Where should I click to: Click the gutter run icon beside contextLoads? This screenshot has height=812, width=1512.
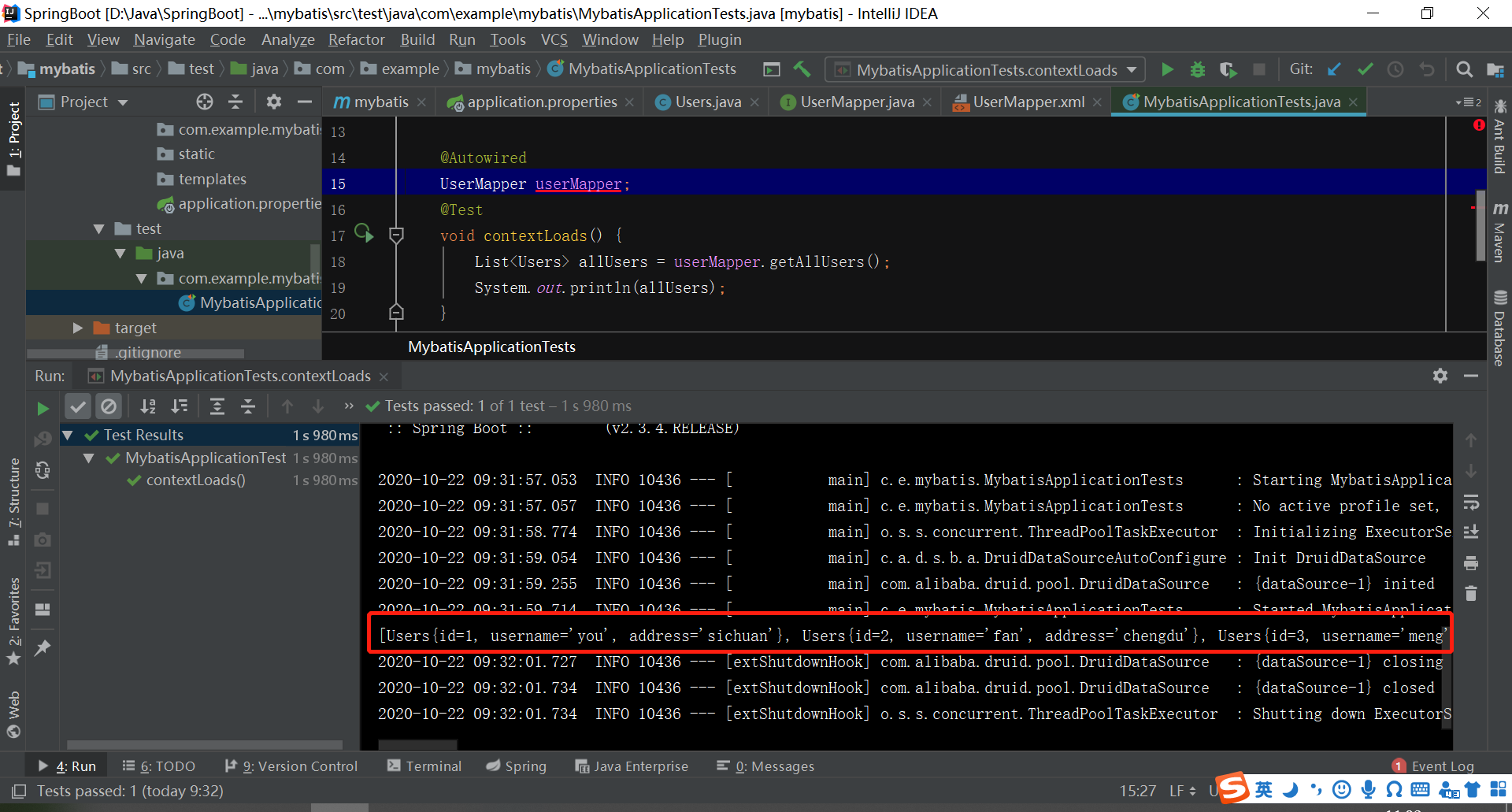pos(364,232)
